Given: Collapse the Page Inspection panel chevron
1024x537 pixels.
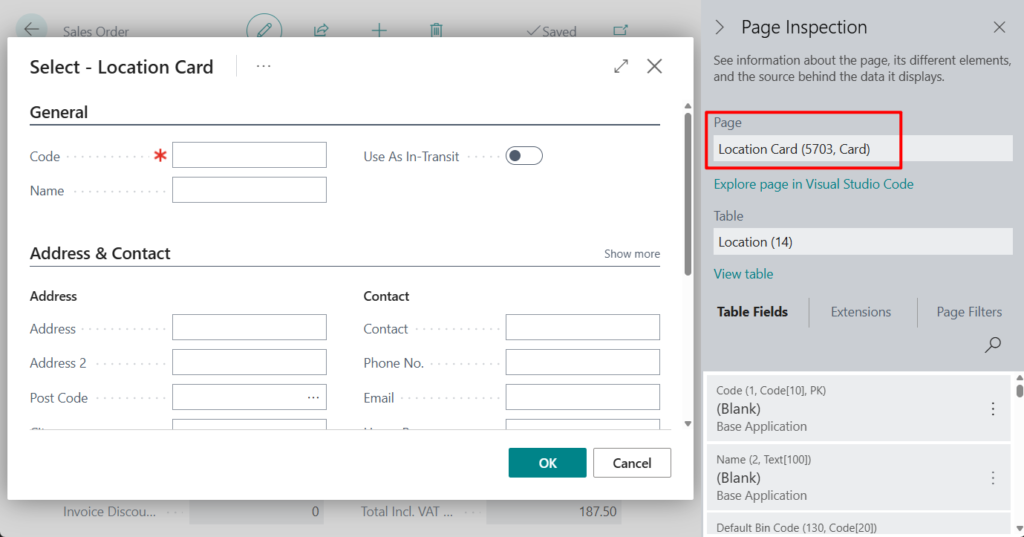Looking at the screenshot, I should [720, 27].
